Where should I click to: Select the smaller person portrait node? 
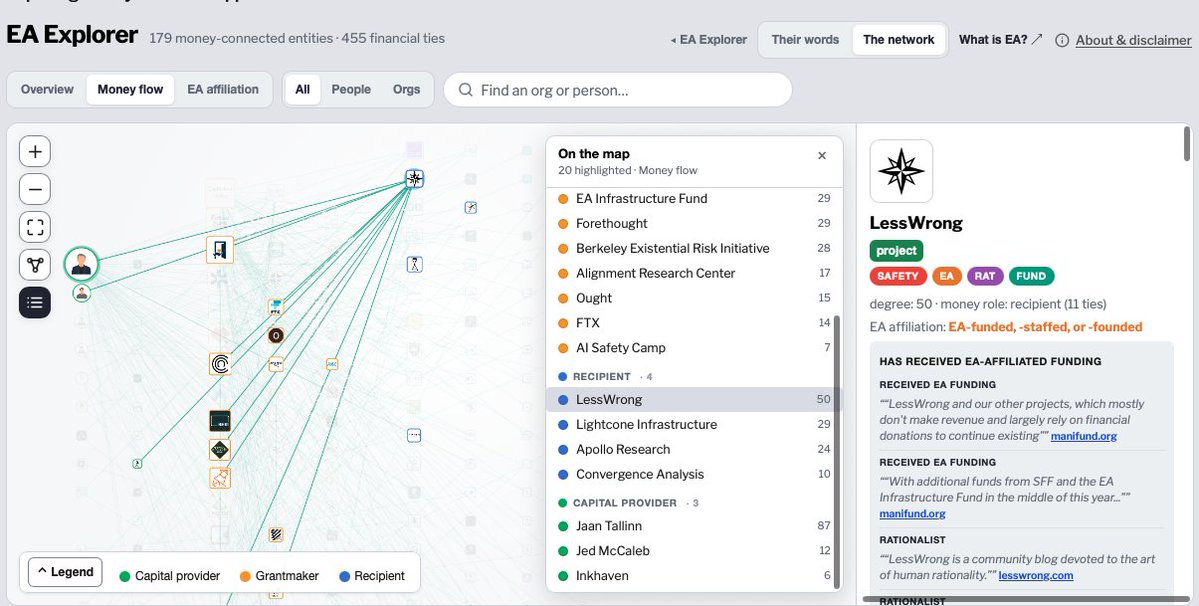(x=82, y=293)
